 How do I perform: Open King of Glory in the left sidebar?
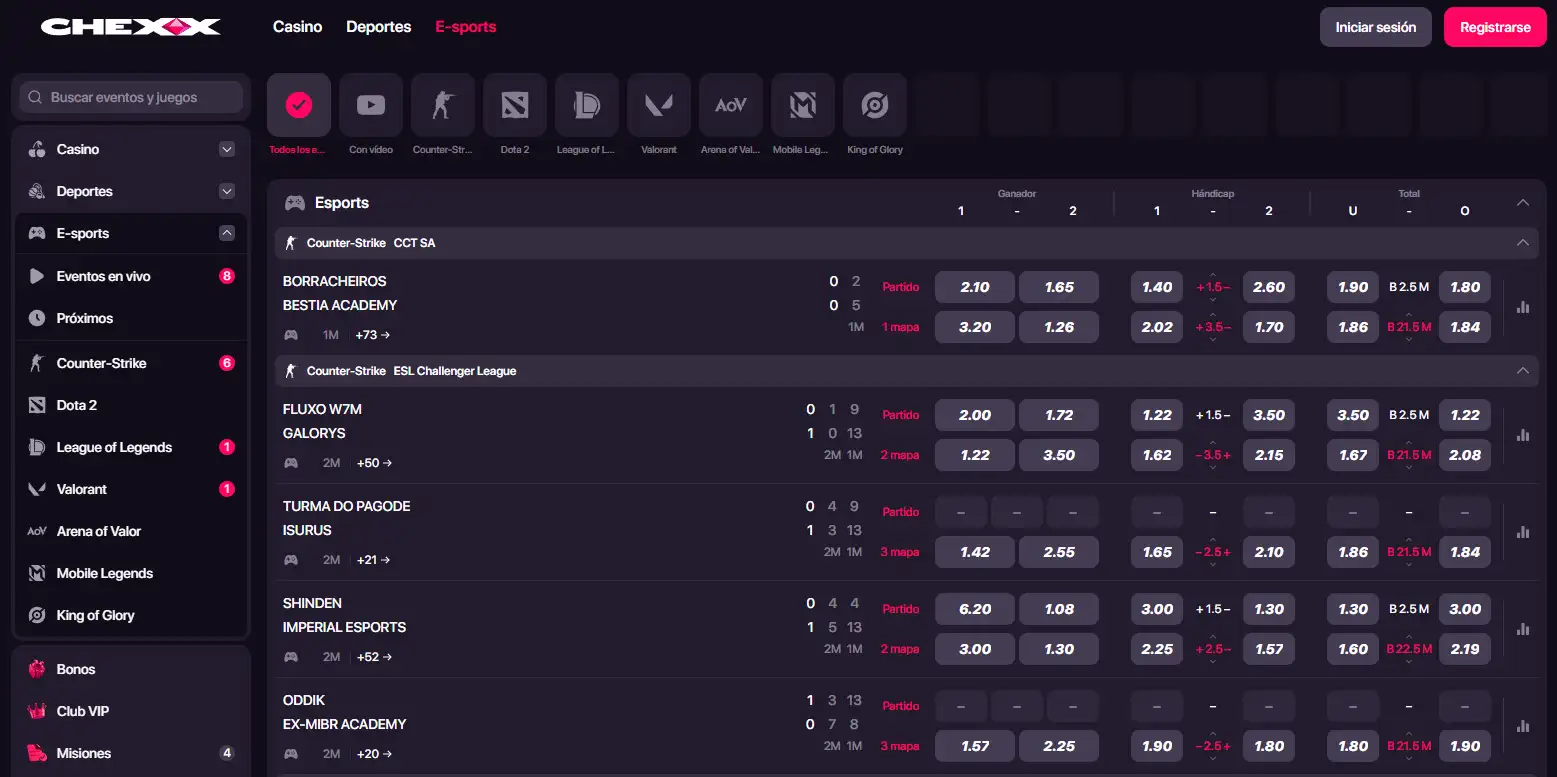pyautogui.click(x=131, y=615)
